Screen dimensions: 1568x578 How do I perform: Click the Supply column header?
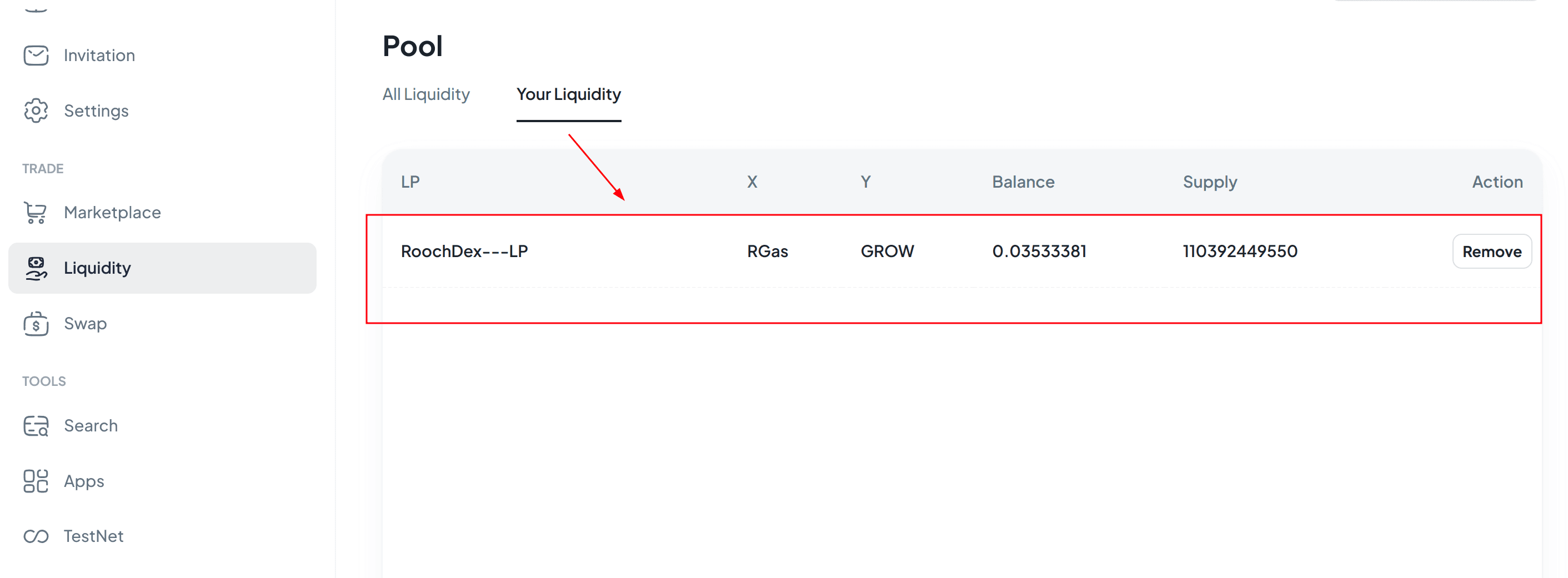1210,182
